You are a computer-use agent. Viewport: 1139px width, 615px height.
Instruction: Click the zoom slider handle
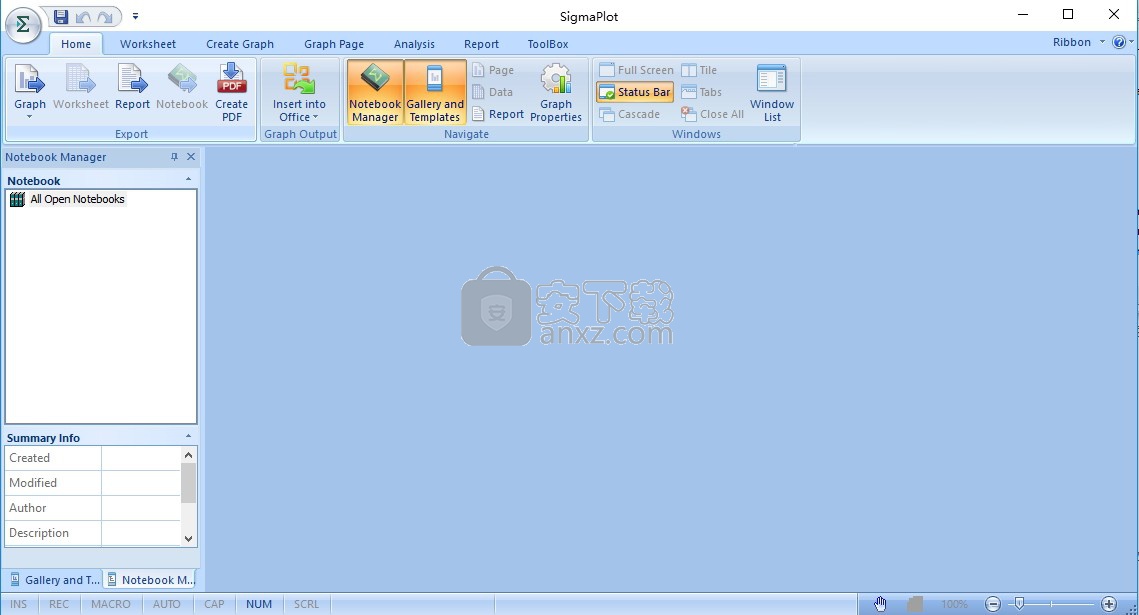(x=1019, y=603)
